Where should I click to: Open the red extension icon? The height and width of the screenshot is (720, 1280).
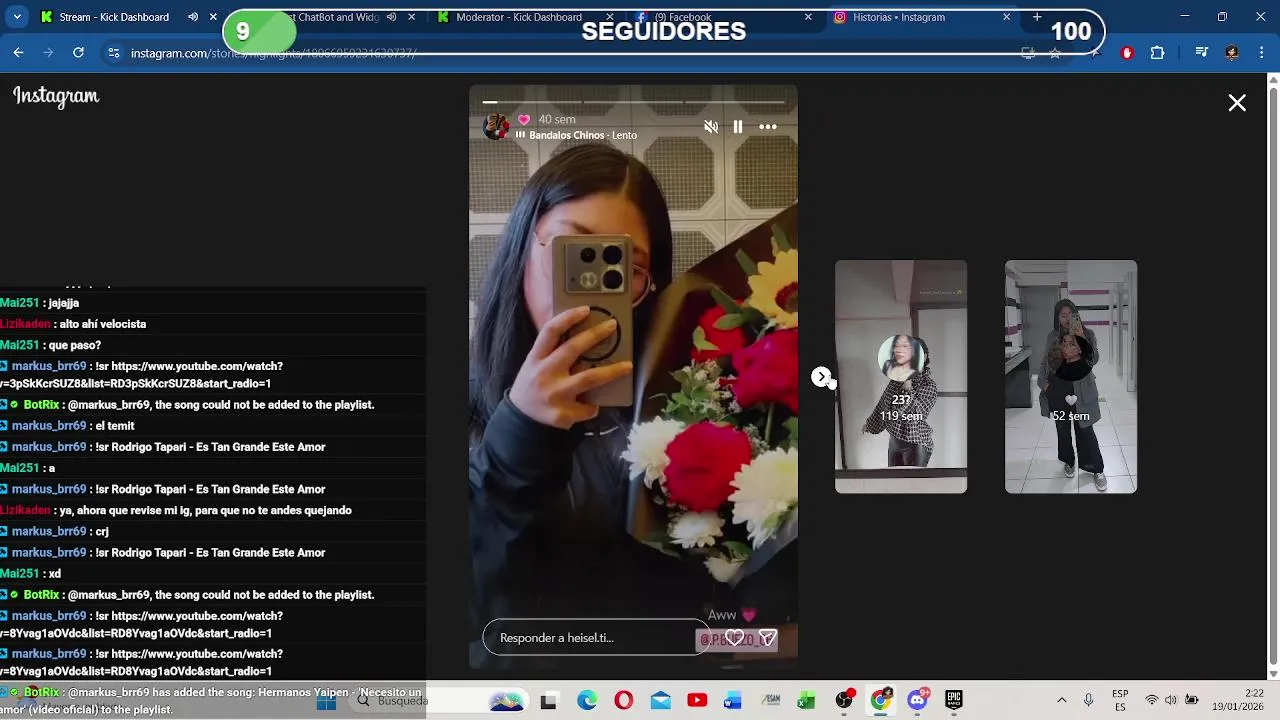[1127, 53]
